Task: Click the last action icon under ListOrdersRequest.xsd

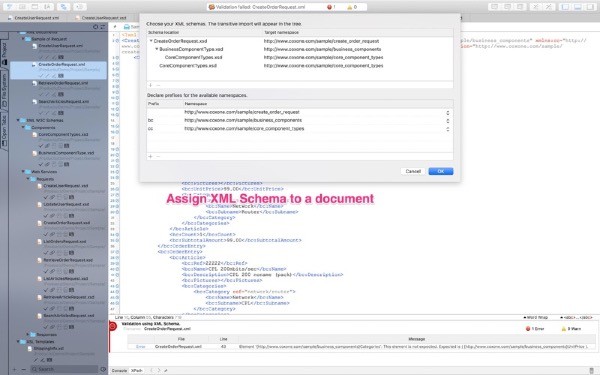Action: point(71,253)
